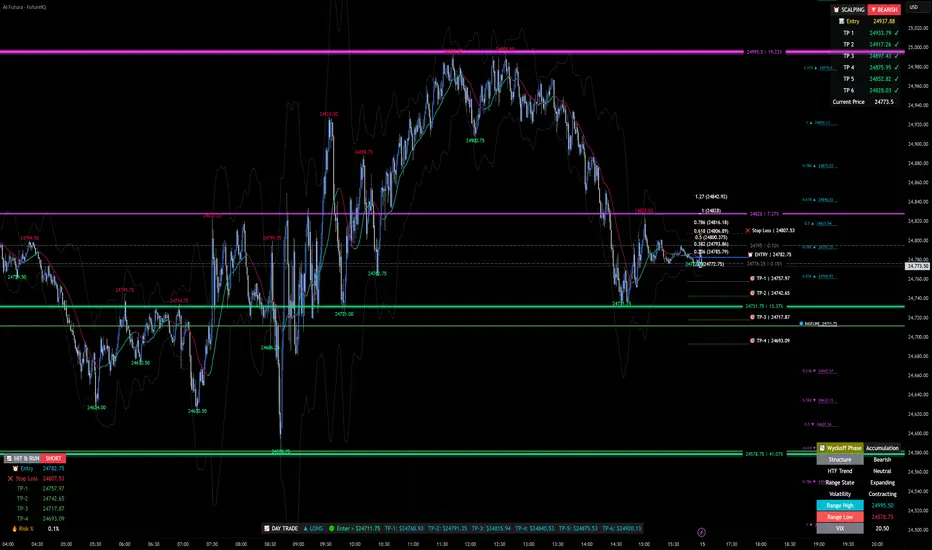
Task: Click the 0.786 (24816.18) Fibonacci label
Action: (x=711, y=222)
